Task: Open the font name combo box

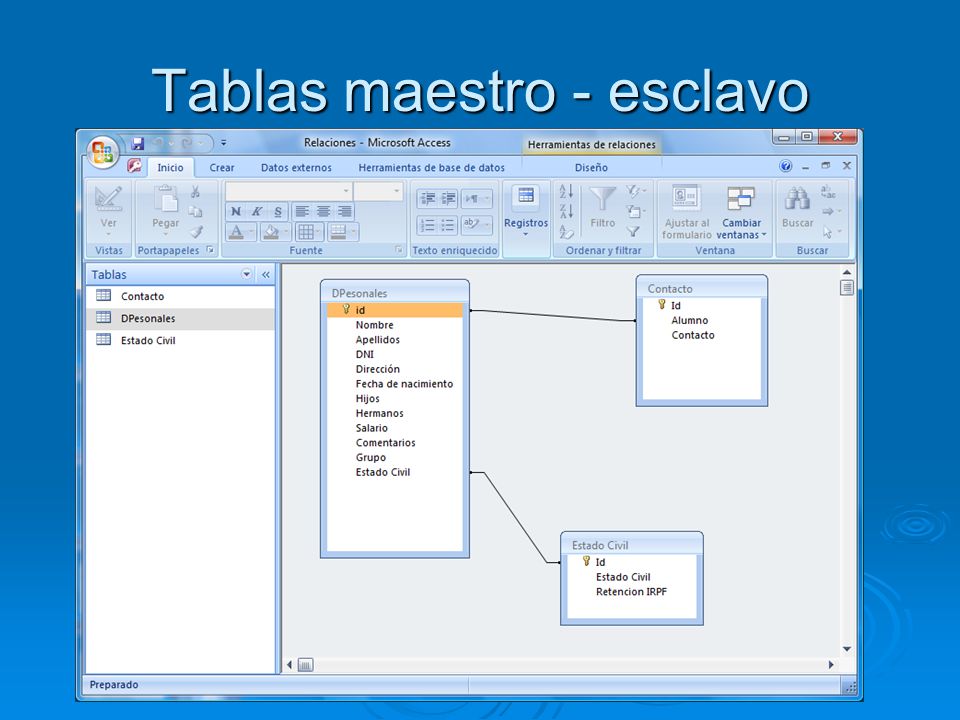Action: click(x=289, y=192)
